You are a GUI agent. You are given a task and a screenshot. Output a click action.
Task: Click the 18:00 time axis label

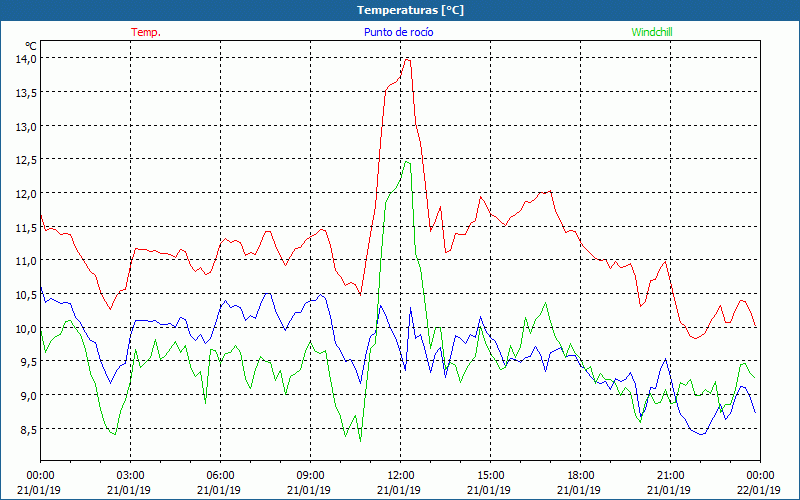(581, 476)
